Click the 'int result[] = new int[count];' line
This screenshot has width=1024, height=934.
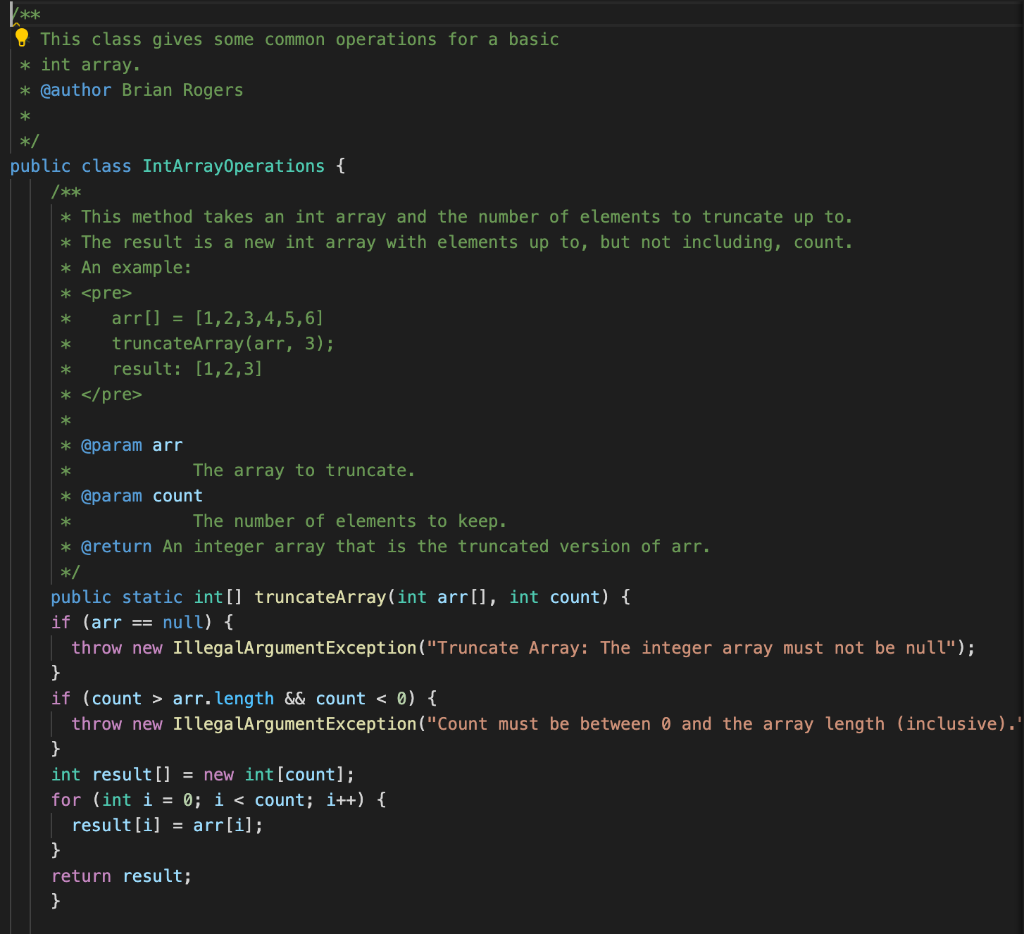pyautogui.click(x=203, y=775)
